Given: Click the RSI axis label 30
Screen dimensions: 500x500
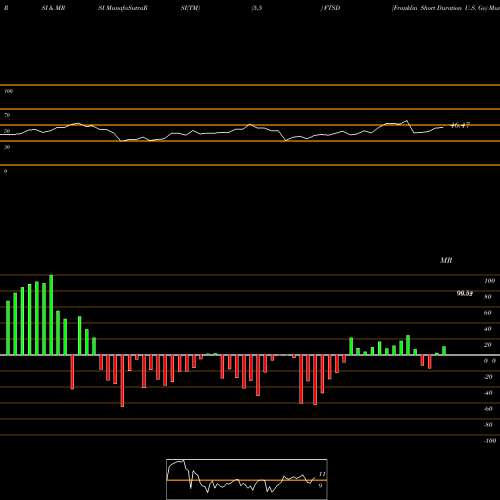Looking at the screenshot, I should 7,147.
